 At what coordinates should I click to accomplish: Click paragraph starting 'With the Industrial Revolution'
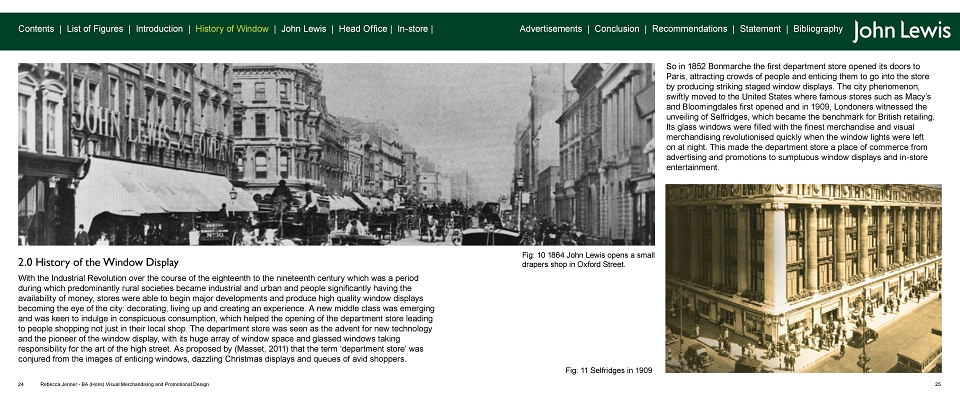(226, 318)
